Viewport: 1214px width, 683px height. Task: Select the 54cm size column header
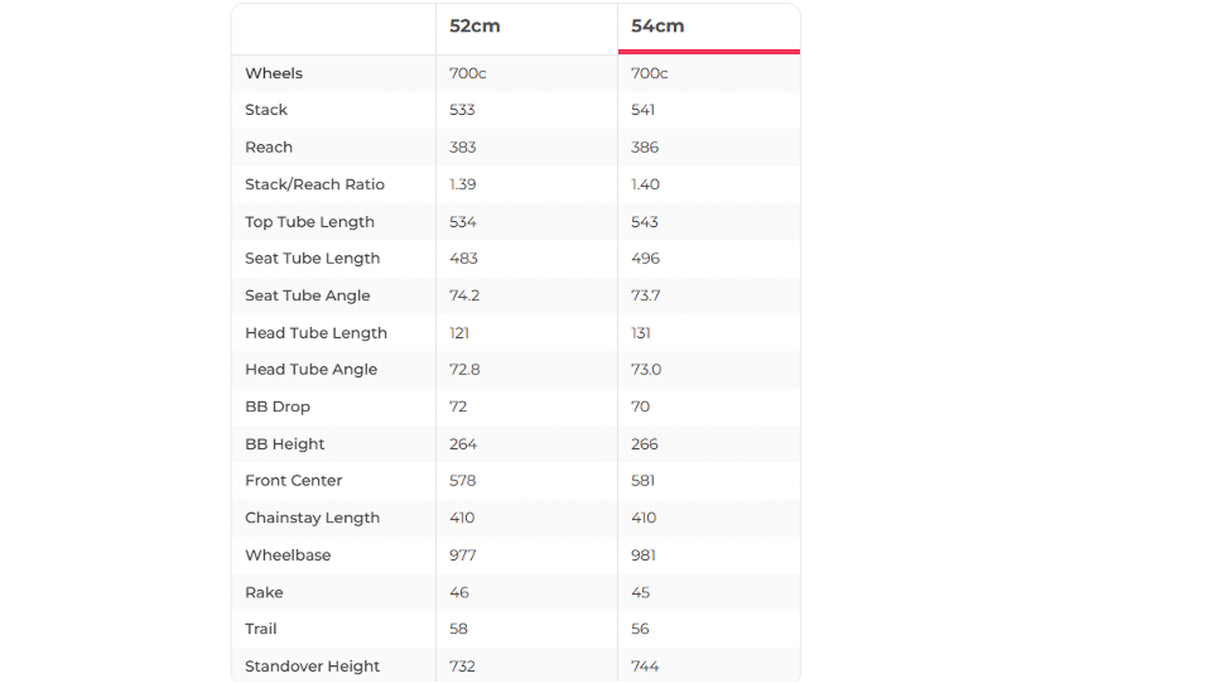tap(658, 27)
